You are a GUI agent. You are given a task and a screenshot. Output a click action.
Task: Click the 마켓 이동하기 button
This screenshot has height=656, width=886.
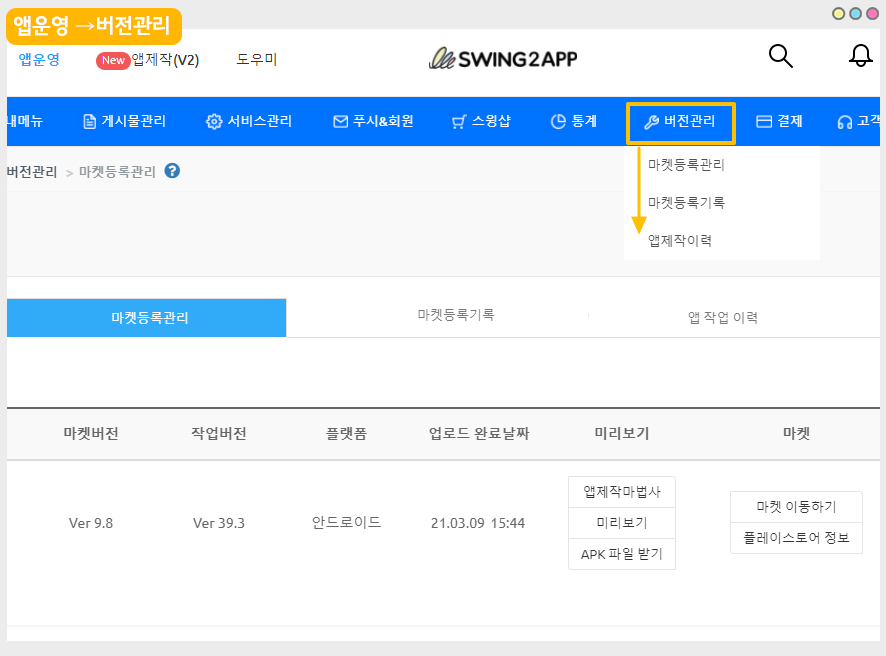coord(796,507)
